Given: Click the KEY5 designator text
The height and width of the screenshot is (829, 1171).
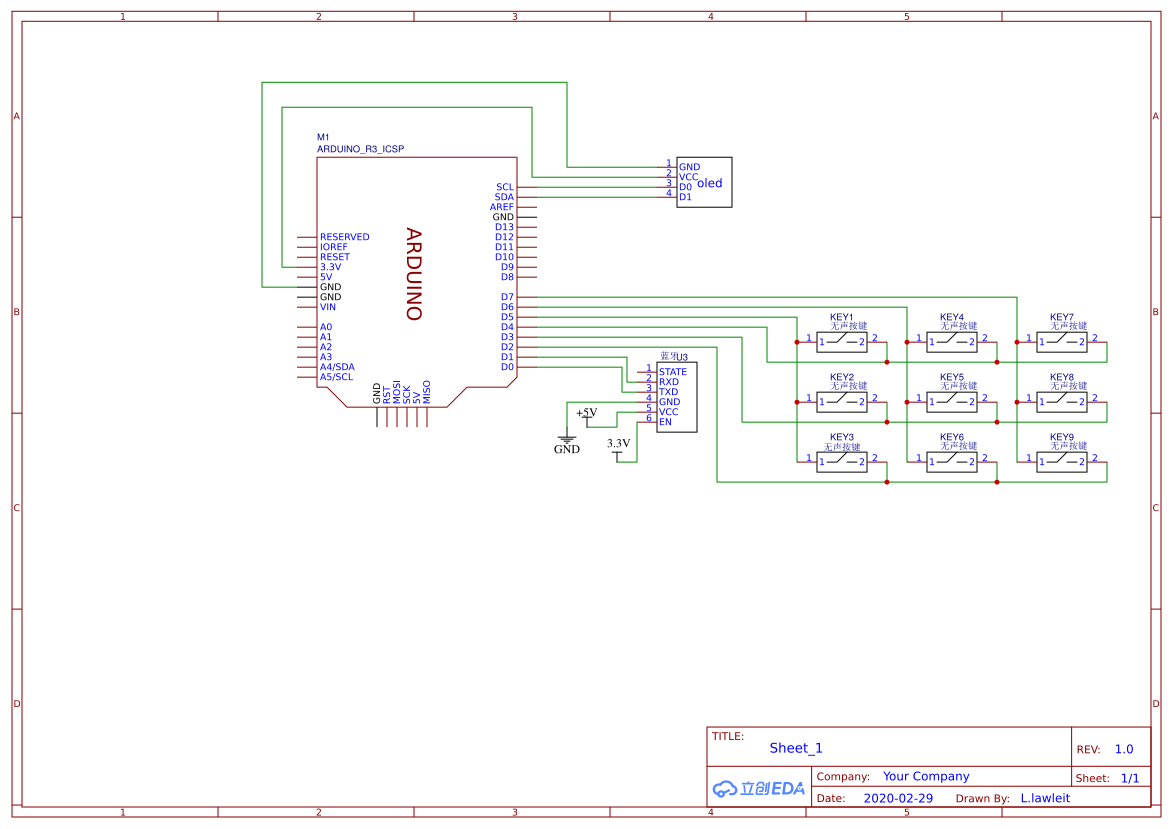Looking at the screenshot, I should (951, 377).
